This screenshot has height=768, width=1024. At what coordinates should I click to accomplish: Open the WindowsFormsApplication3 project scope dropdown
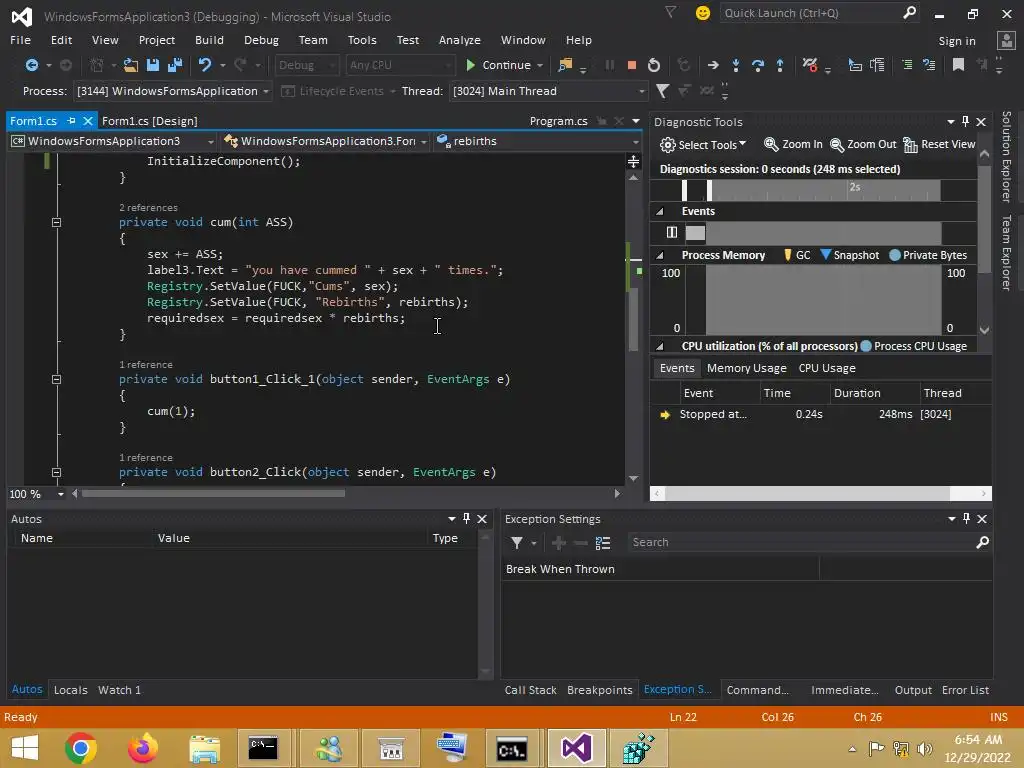[112, 141]
